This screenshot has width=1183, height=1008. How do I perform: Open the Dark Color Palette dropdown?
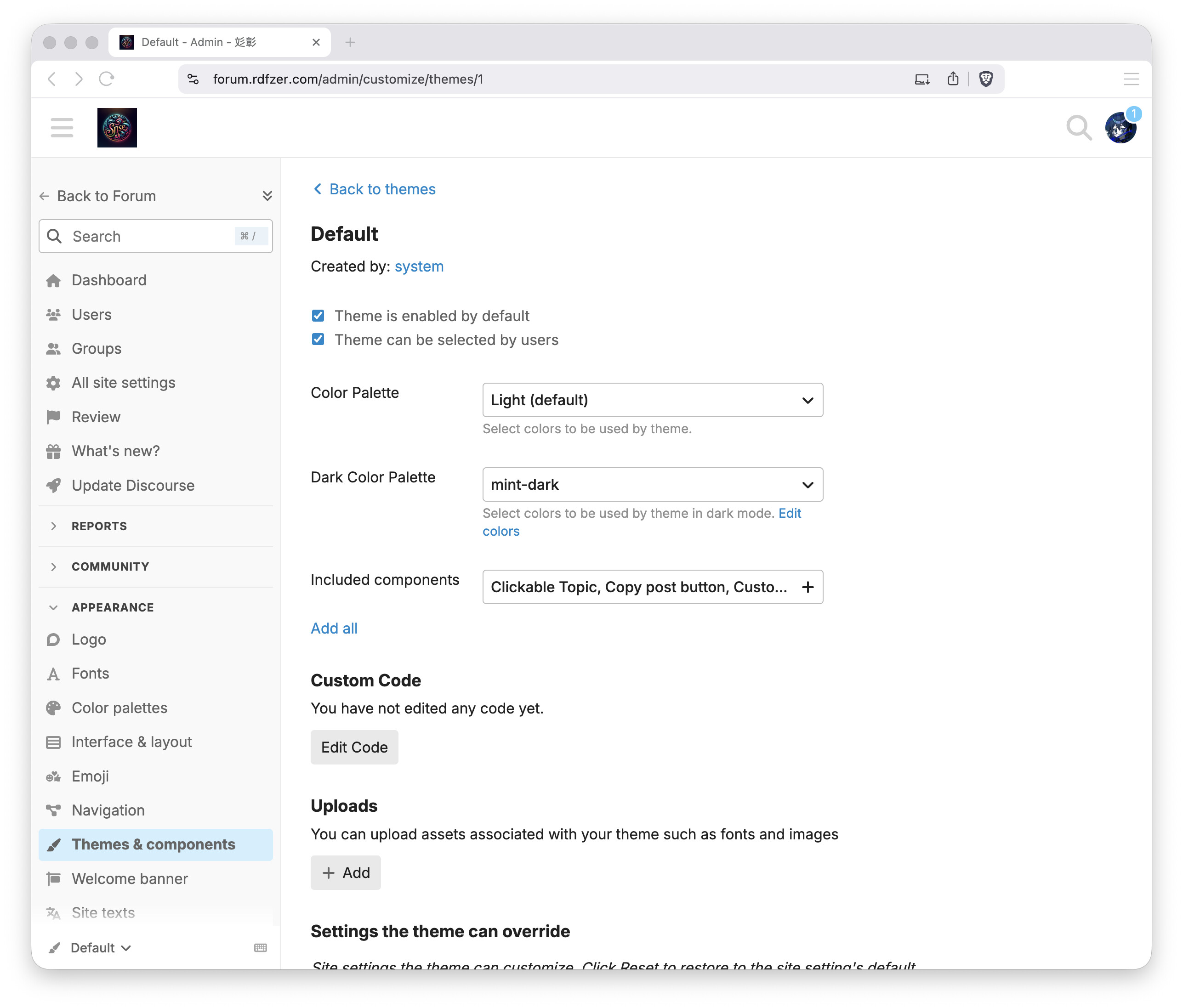pyautogui.click(x=652, y=485)
